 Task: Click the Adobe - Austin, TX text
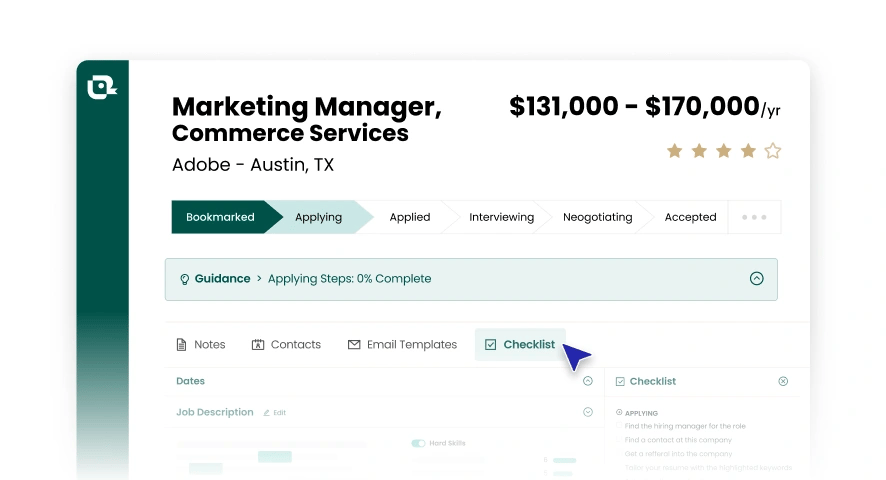point(253,165)
